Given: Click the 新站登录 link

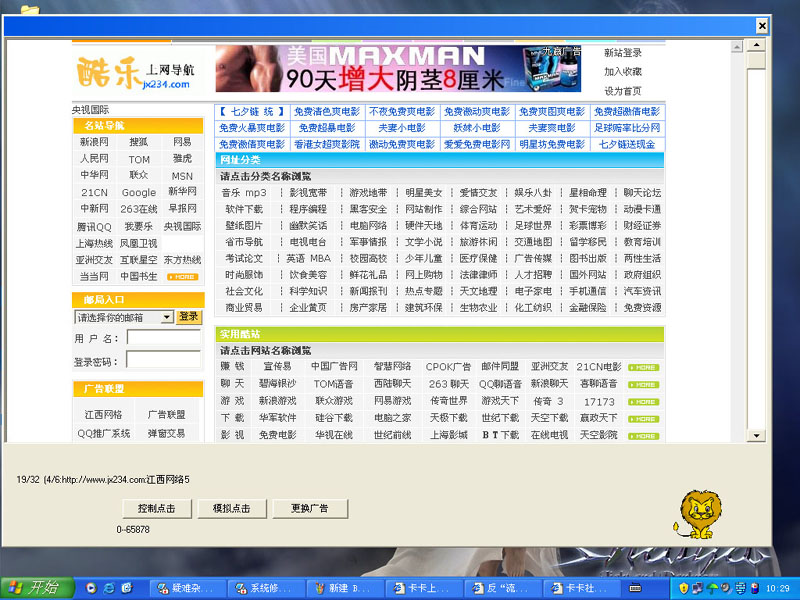Looking at the screenshot, I should coord(623,53).
